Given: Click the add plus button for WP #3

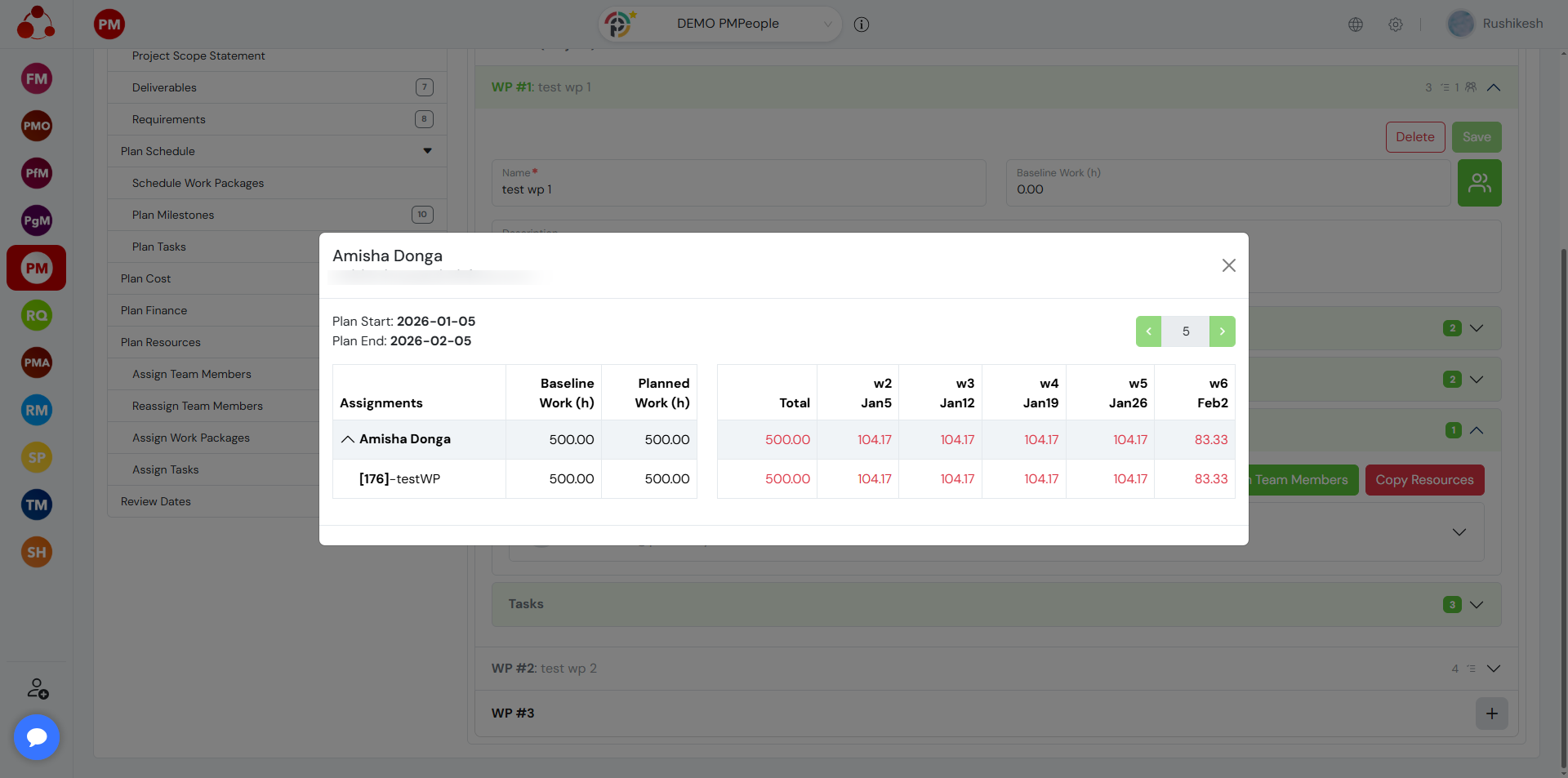Looking at the screenshot, I should [1491, 714].
